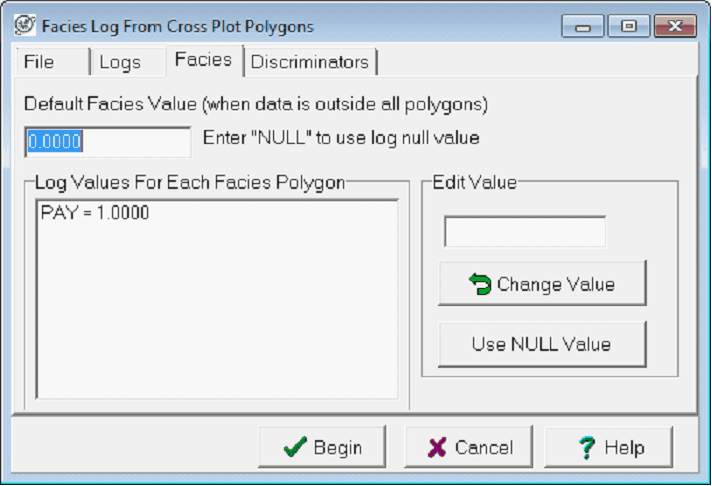Cancel the facies log dialog
The image size is (712, 486).
click(468, 447)
